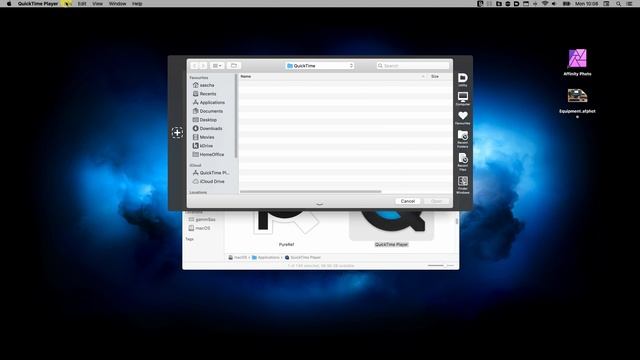Screen dimensions: 640x360
Task: Open the Recent Files icon
Action: coord(462,162)
